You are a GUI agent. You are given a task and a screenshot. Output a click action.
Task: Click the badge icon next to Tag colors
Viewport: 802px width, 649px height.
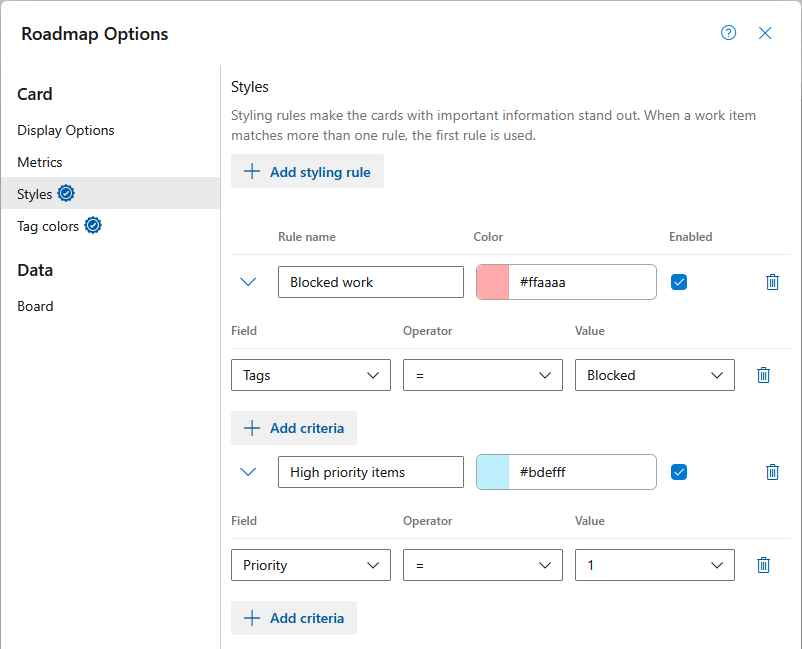pos(93,225)
